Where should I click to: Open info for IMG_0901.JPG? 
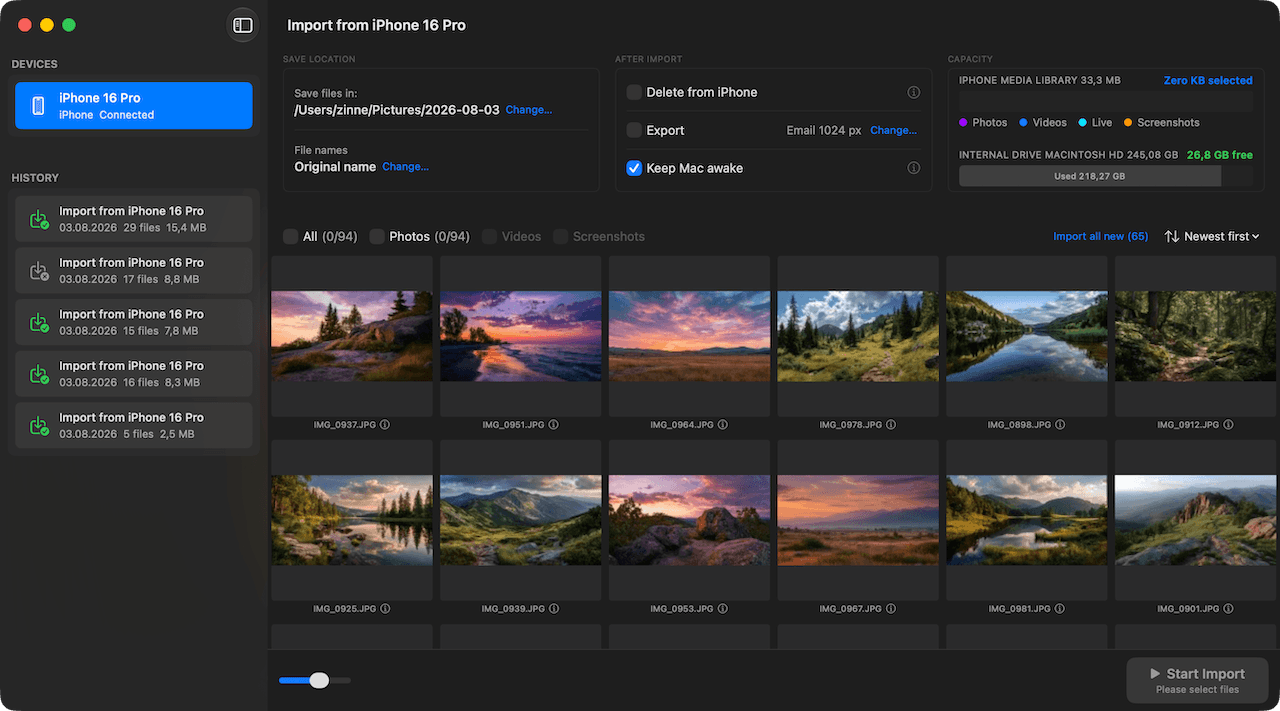click(1228, 609)
